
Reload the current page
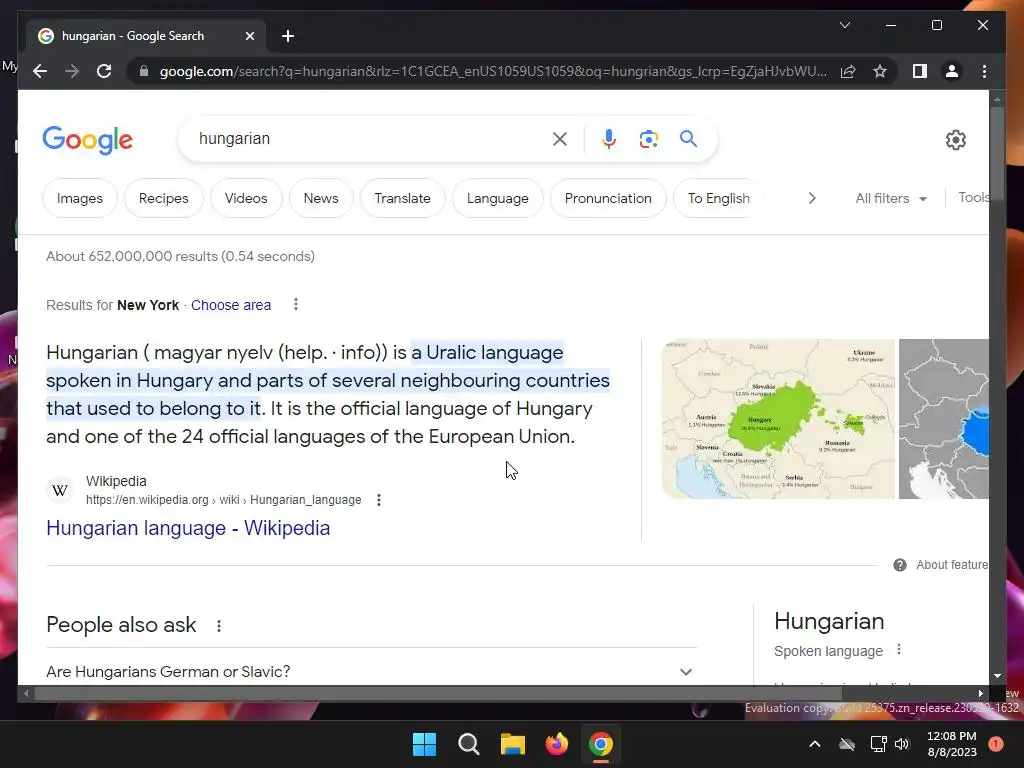pyautogui.click(x=104, y=71)
